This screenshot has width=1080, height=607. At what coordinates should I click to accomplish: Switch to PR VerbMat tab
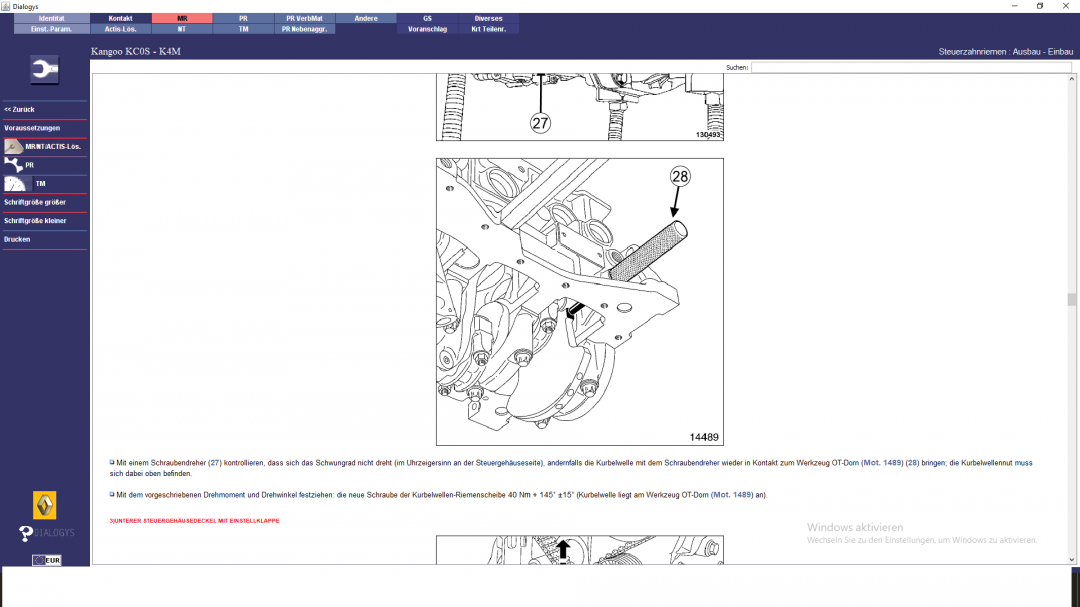point(304,19)
